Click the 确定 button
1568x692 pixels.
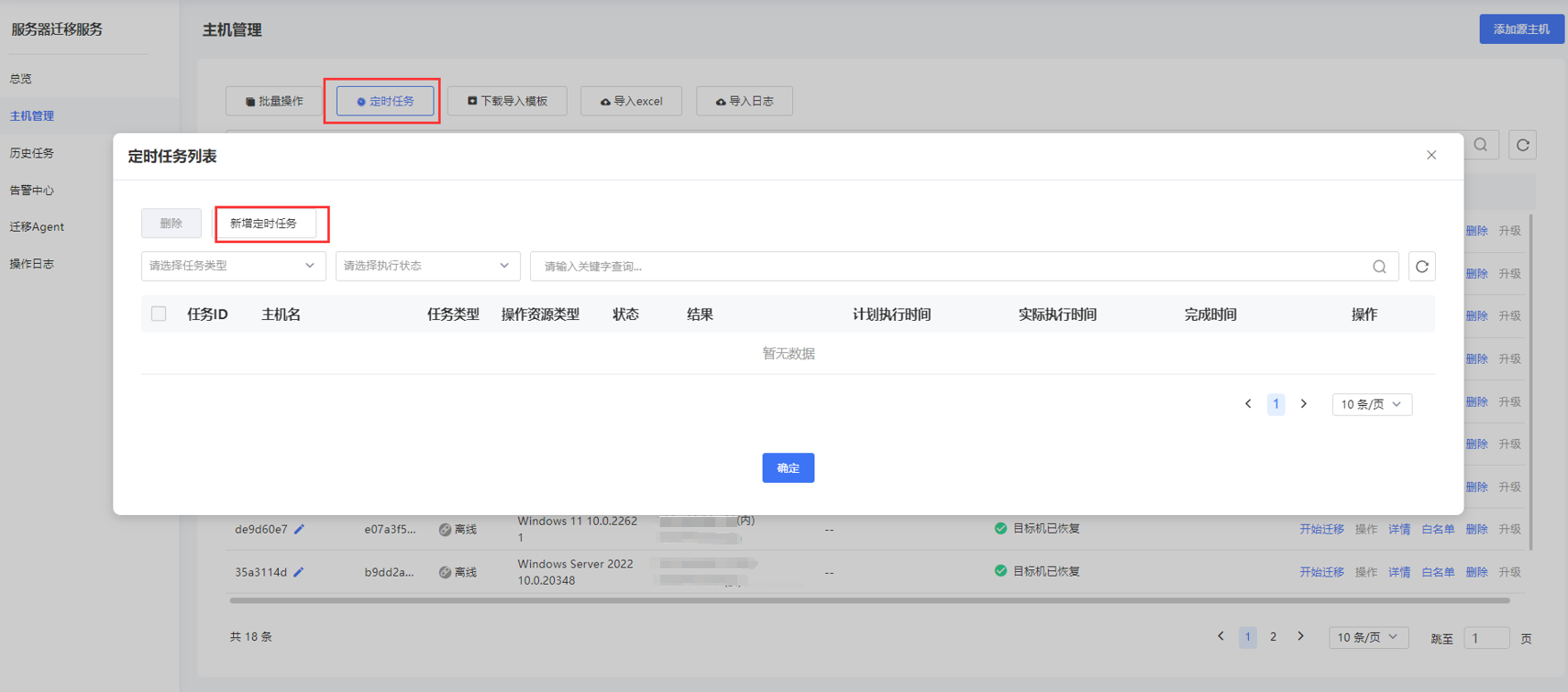click(x=788, y=468)
